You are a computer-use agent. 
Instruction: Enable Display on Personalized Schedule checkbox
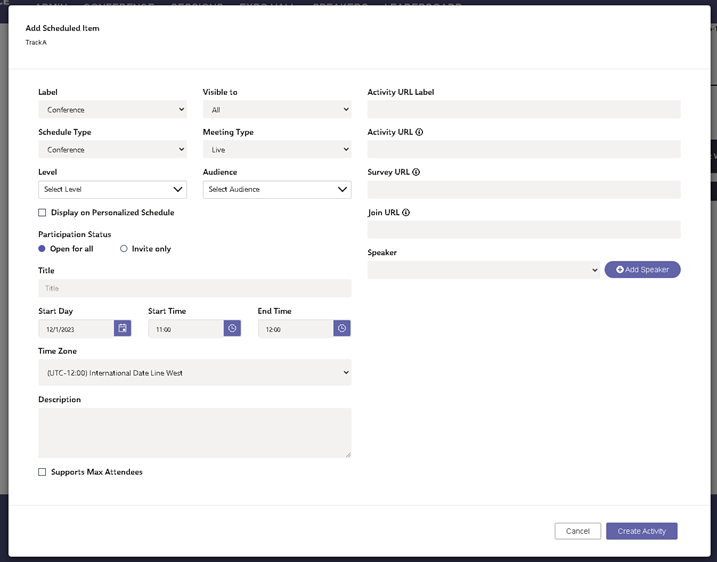(42, 213)
